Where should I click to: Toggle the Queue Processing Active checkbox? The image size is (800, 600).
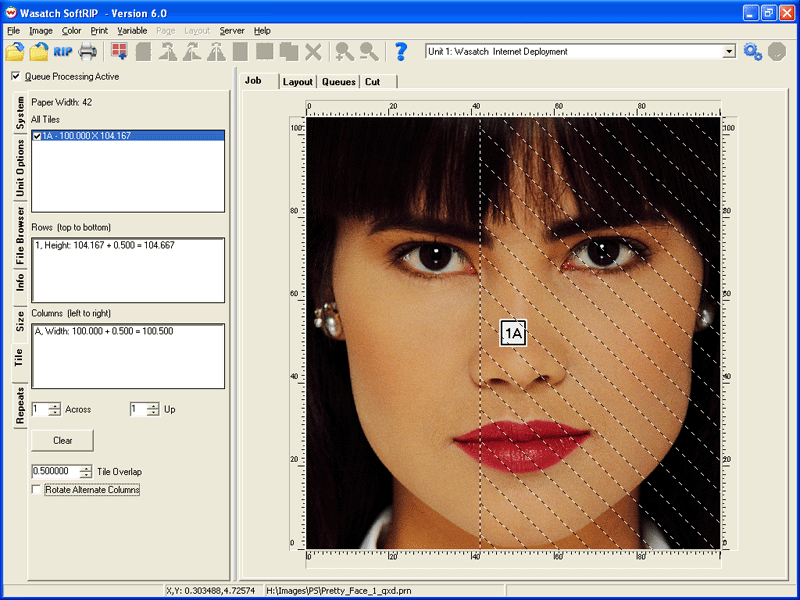pyautogui.click(x=15, y=76)
